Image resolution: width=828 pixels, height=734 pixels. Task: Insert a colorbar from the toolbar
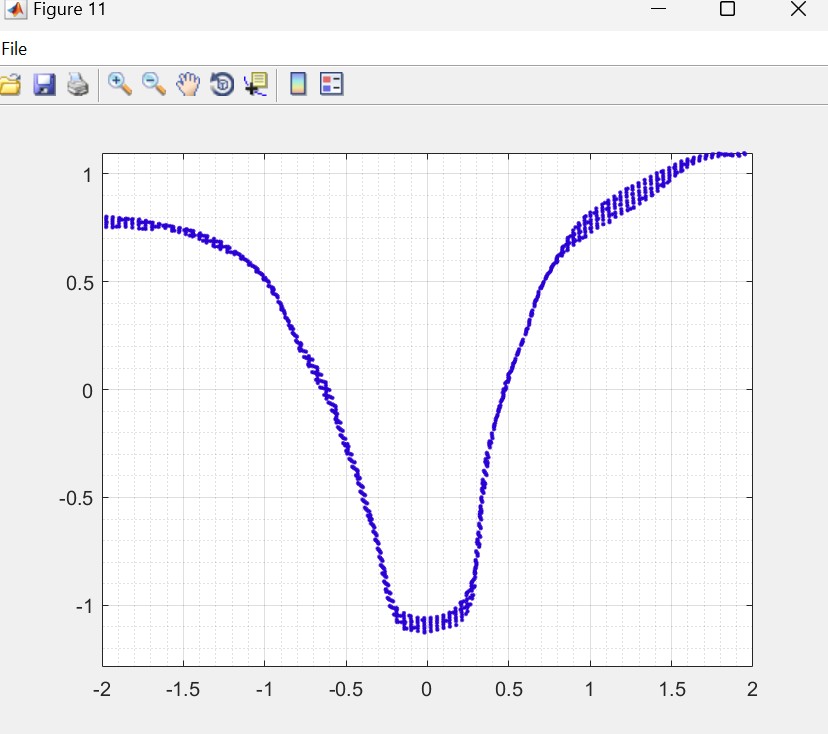click(x=297, y=85)
